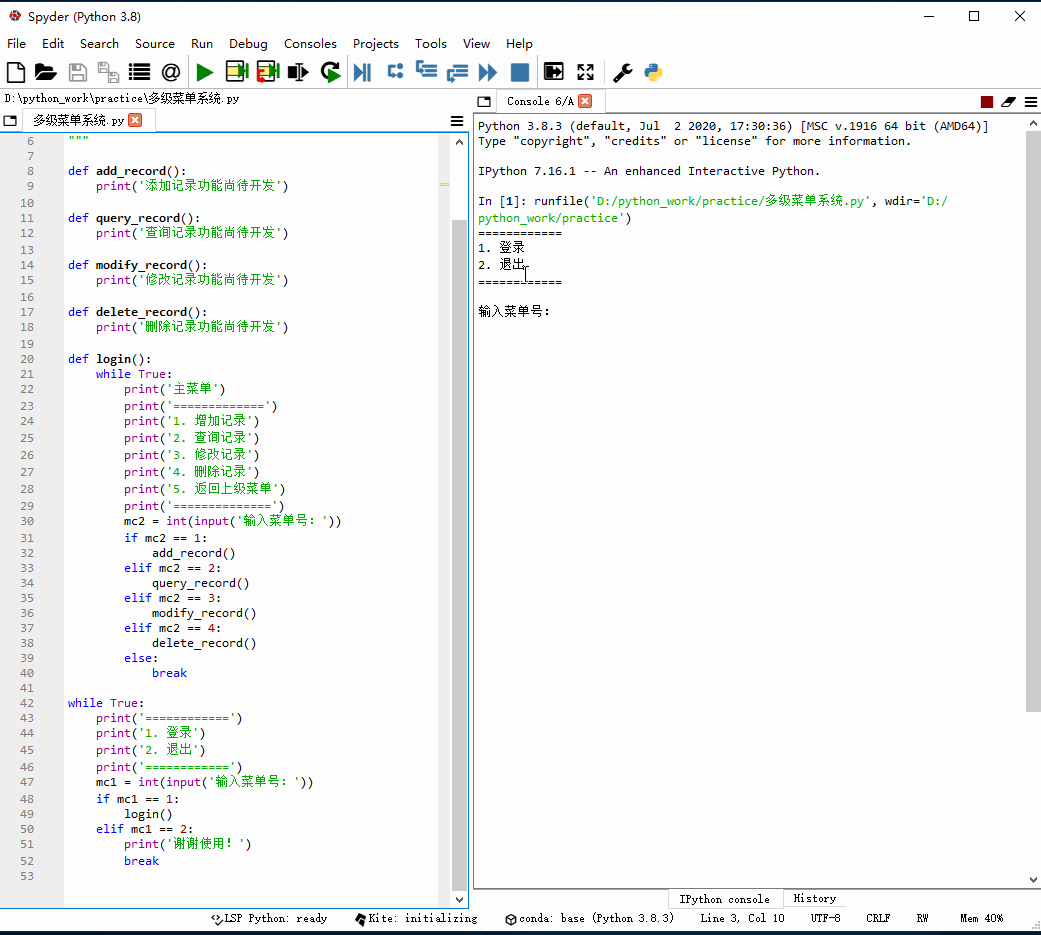Open Preferences with the wrench icon
Image resolution: width=1041 pixels, height=935 pixels.
(622, 72)
